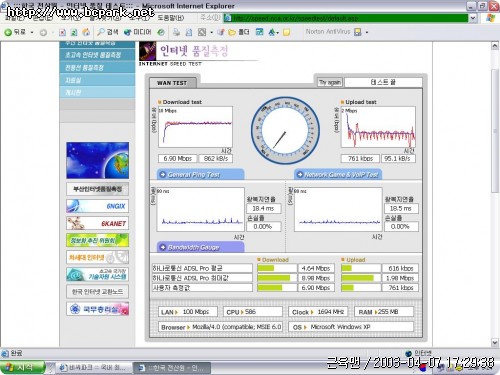
Task: Click the Edit page toolbar icon
Action: pyautogui.click(x=202, y=32)
